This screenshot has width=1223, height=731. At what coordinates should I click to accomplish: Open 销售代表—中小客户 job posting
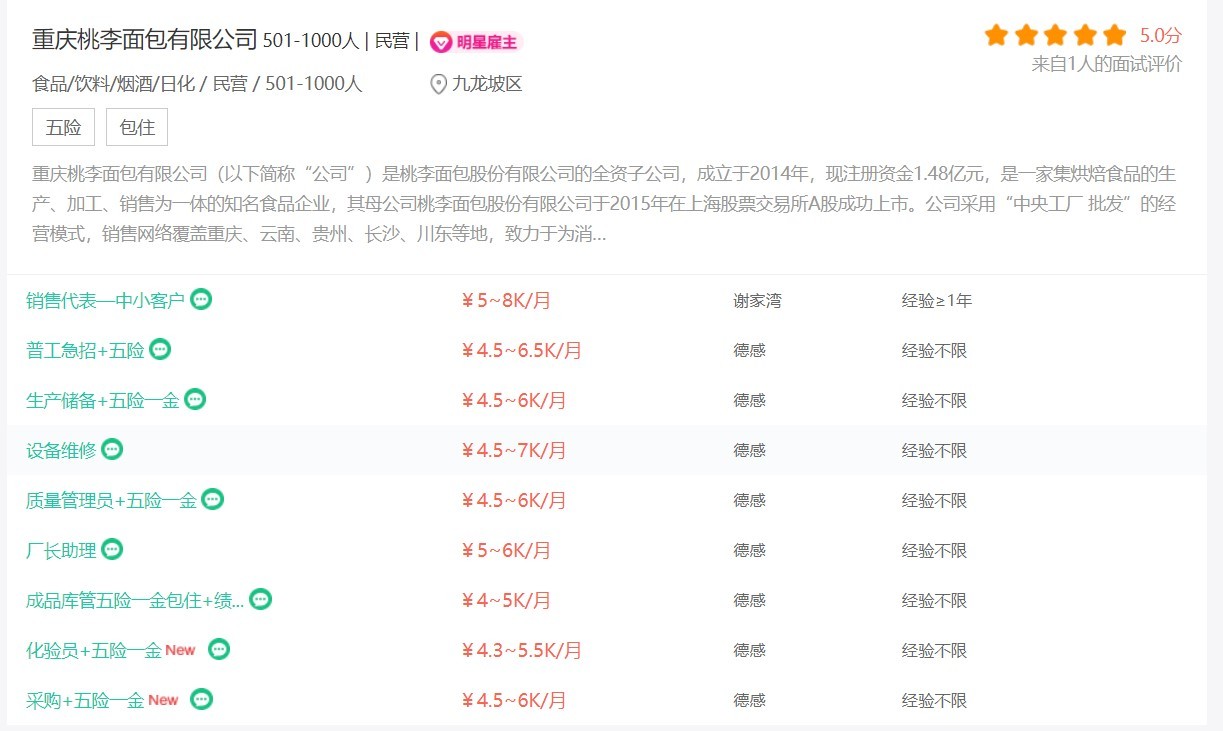106,300
